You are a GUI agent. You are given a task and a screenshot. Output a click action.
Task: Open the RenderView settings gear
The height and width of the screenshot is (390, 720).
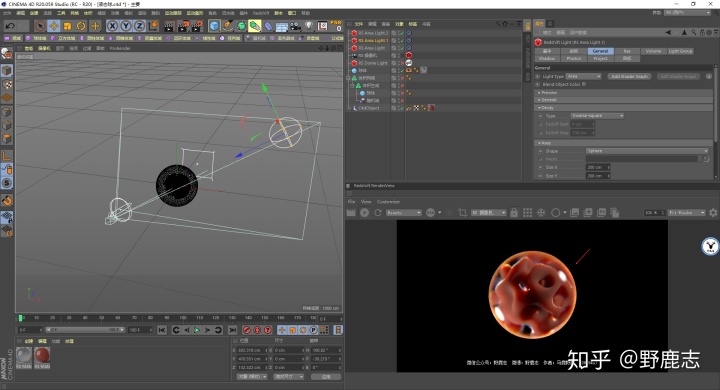tap(713, 213)
